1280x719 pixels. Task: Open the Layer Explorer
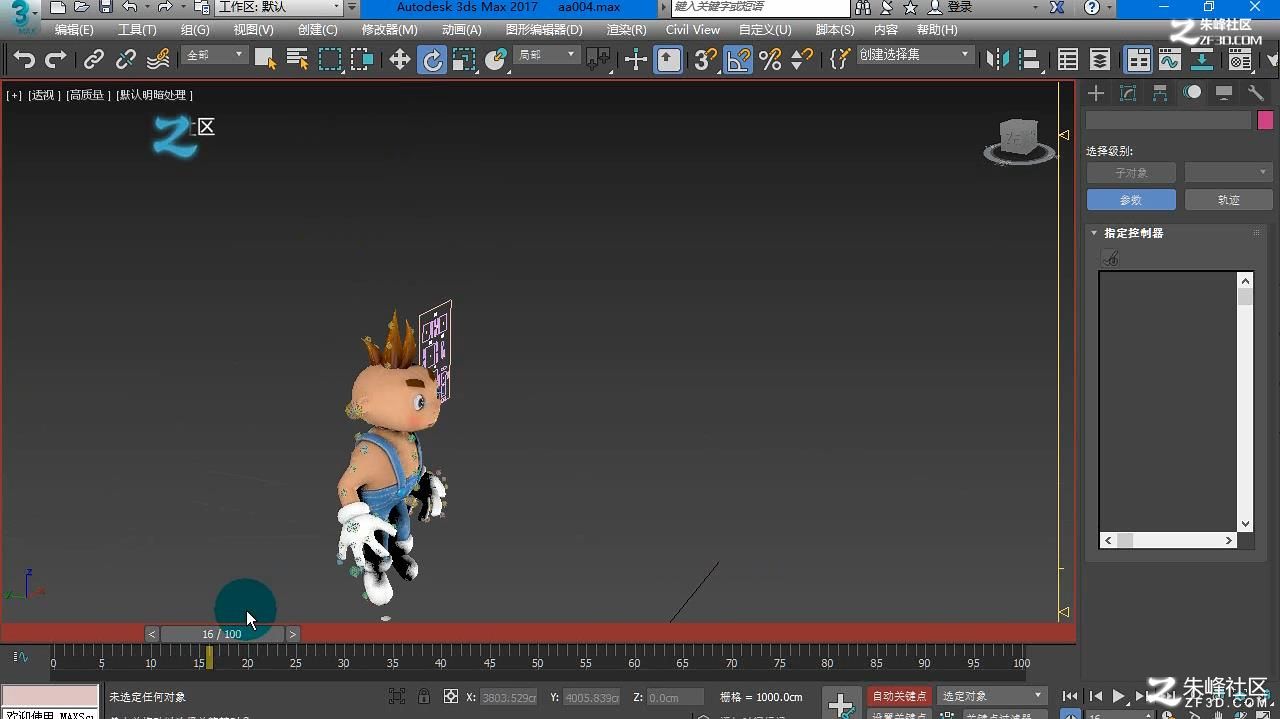(x=1100, y=60)
